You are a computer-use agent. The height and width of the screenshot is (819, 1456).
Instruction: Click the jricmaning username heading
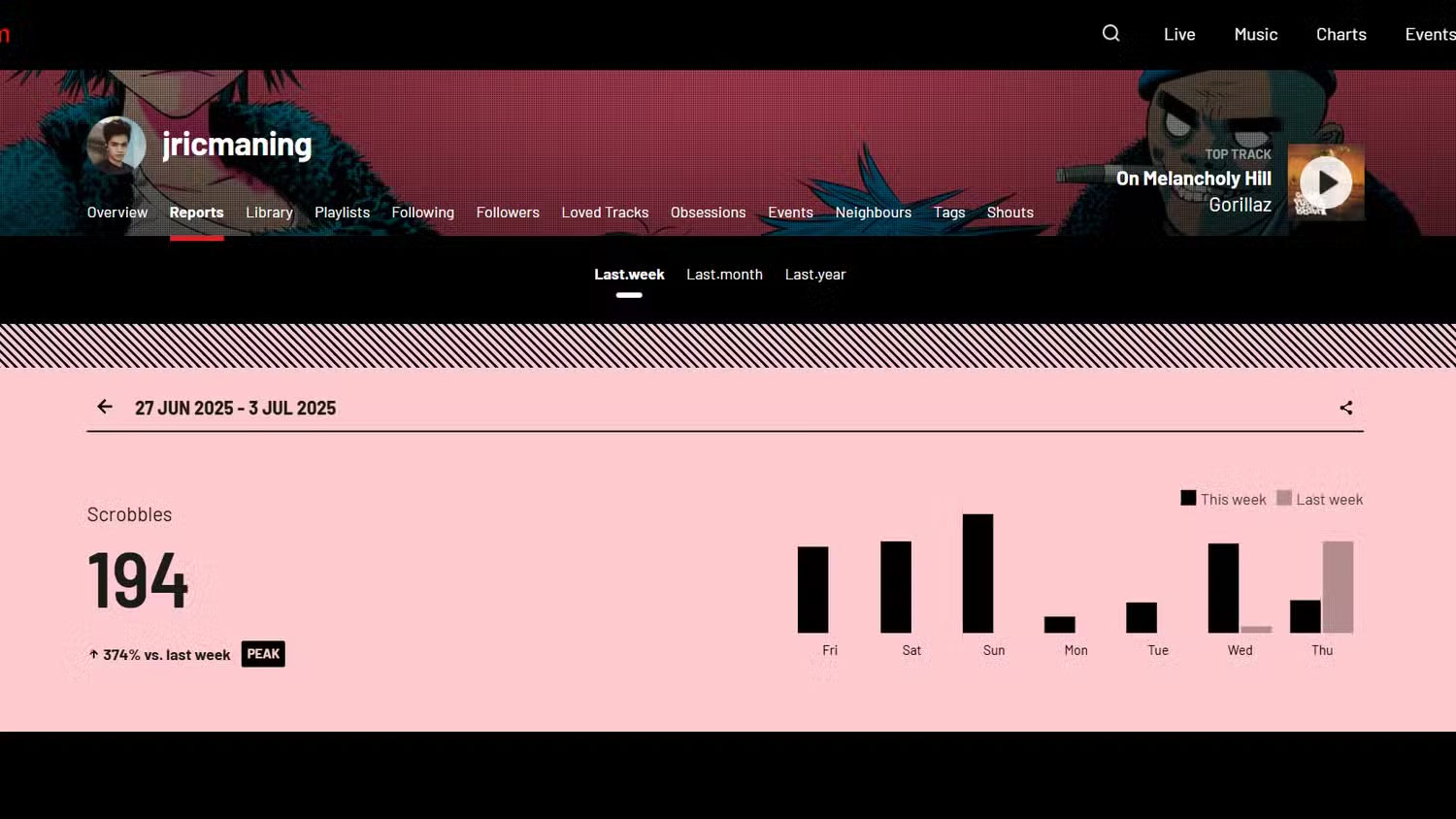(236, 144)
